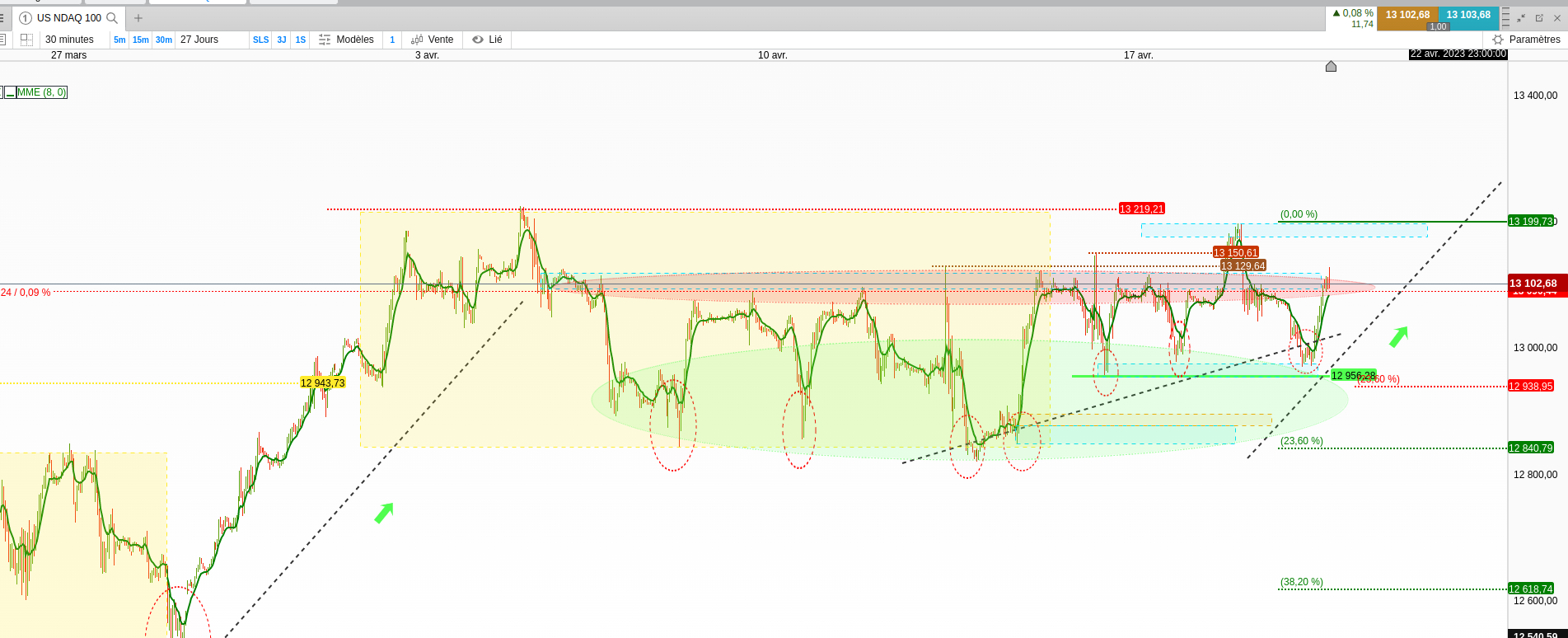This screenshot has width=1568, height=638.
Task: Switch to 15m timeframe shortcut
Action: (x=141, y=40)
